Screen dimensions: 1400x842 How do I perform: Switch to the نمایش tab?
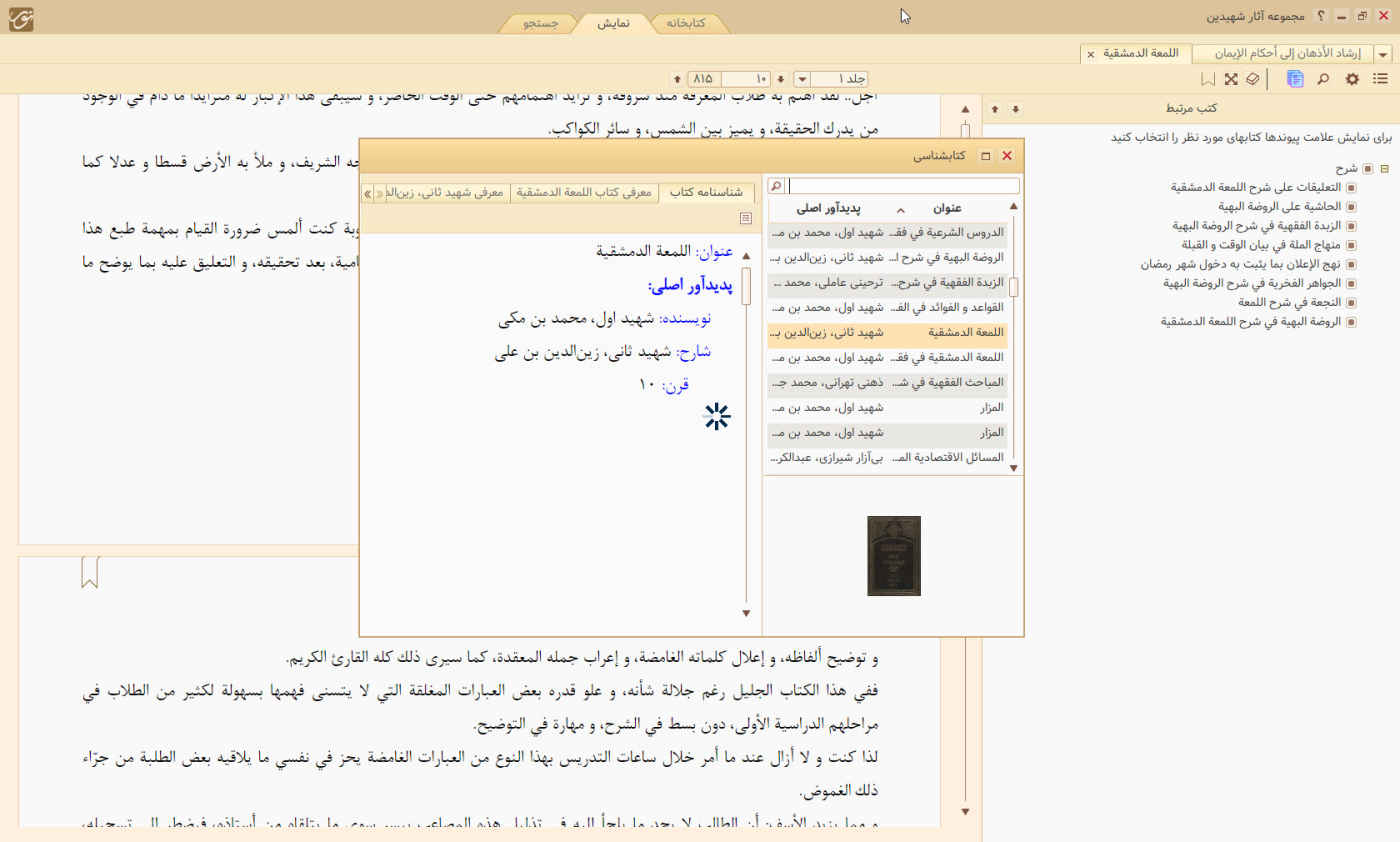[x=613, y=23]
